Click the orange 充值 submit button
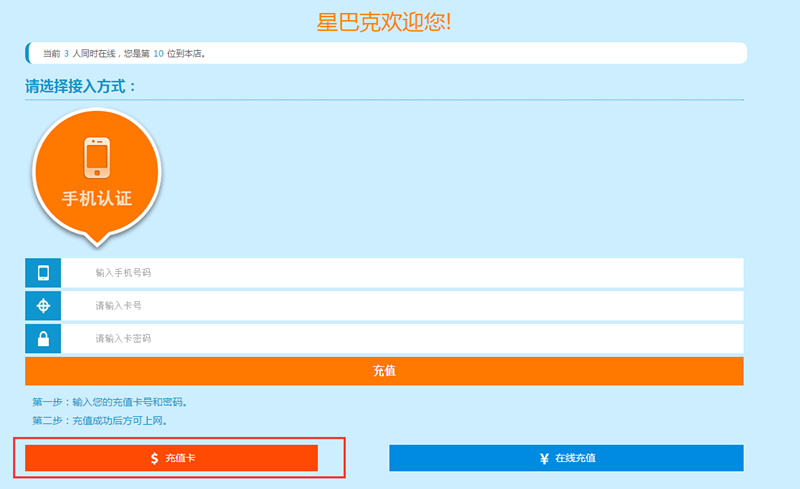This screenshot has height=489, width=800. pyautogui.click(x=384, y=371)
